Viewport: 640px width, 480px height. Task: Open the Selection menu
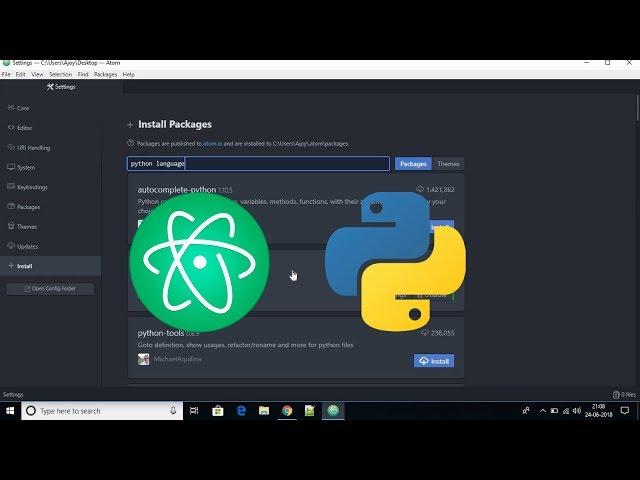[x=60, y=74]
